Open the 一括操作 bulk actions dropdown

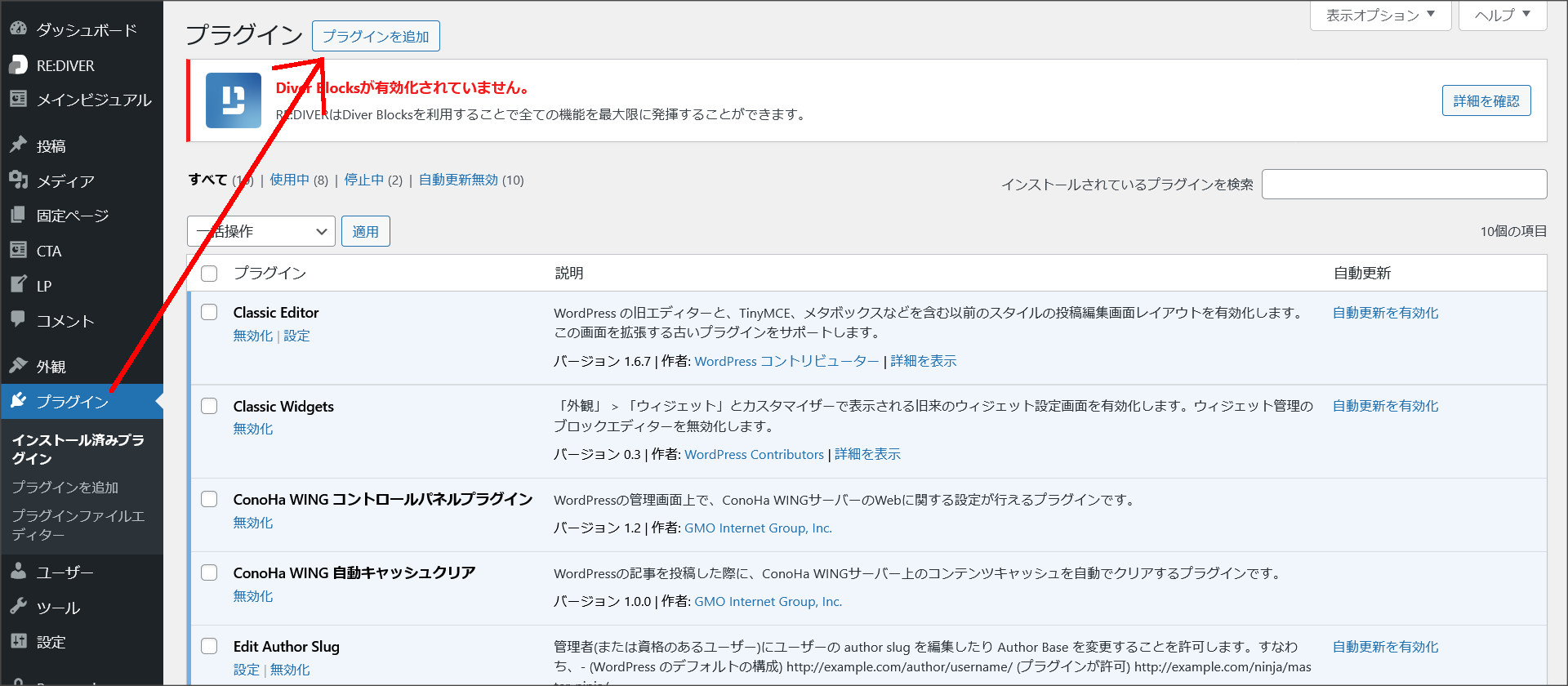point(261,231)
